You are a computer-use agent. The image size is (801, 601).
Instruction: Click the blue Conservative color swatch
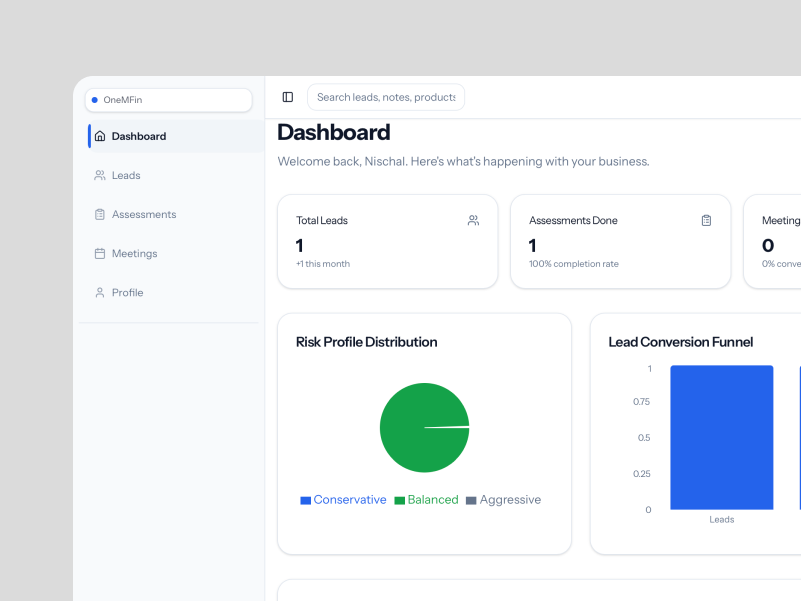(x=306, y=500)
